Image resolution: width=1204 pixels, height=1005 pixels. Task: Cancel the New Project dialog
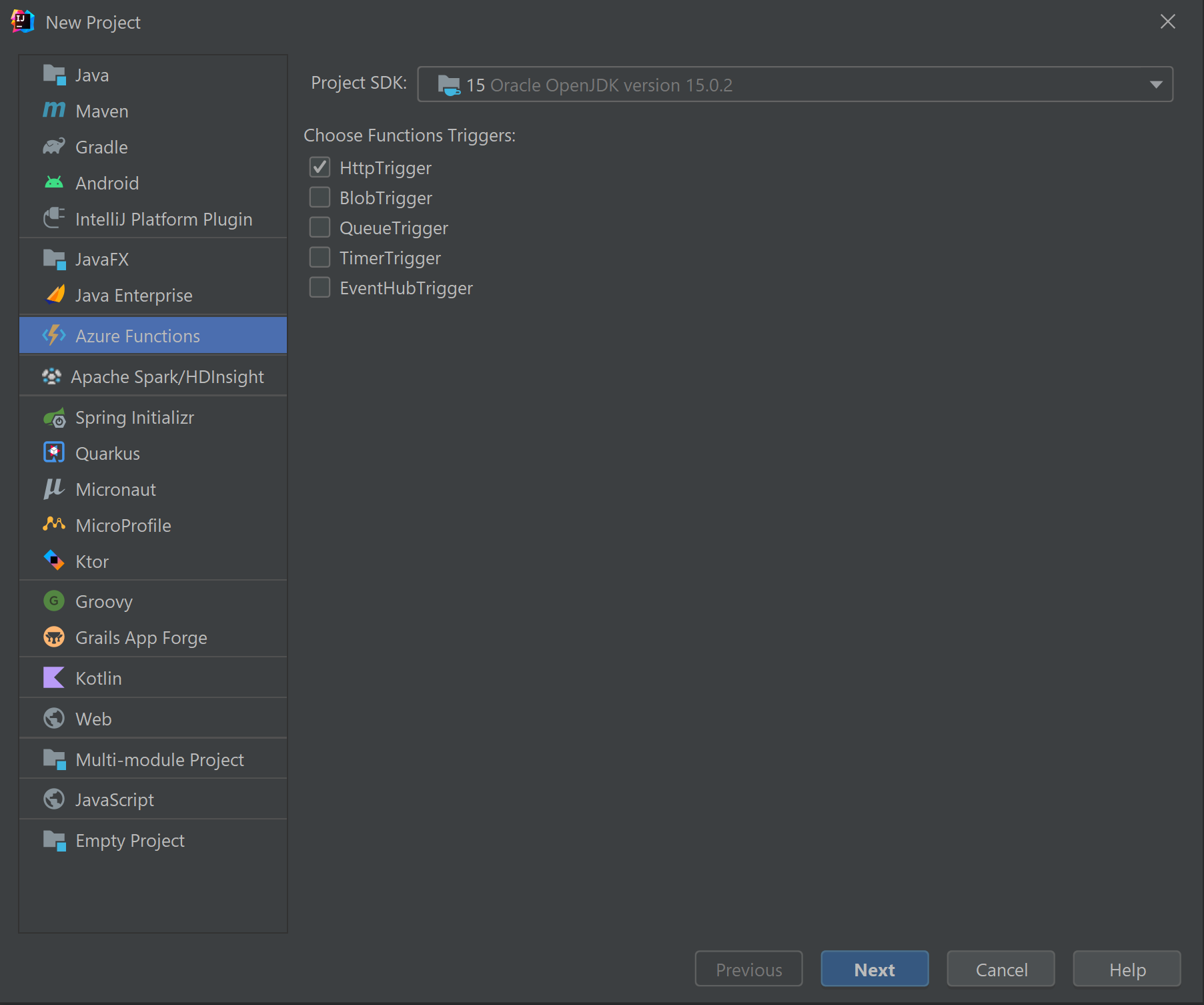pos(1001,969)
